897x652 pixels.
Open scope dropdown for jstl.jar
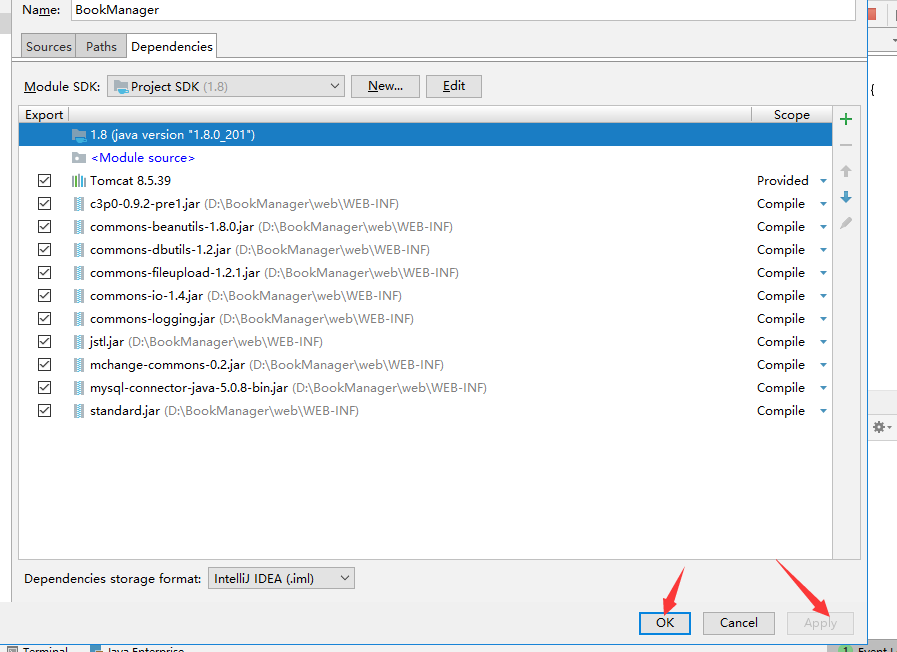pyautogui.click(x=823, y=342)
